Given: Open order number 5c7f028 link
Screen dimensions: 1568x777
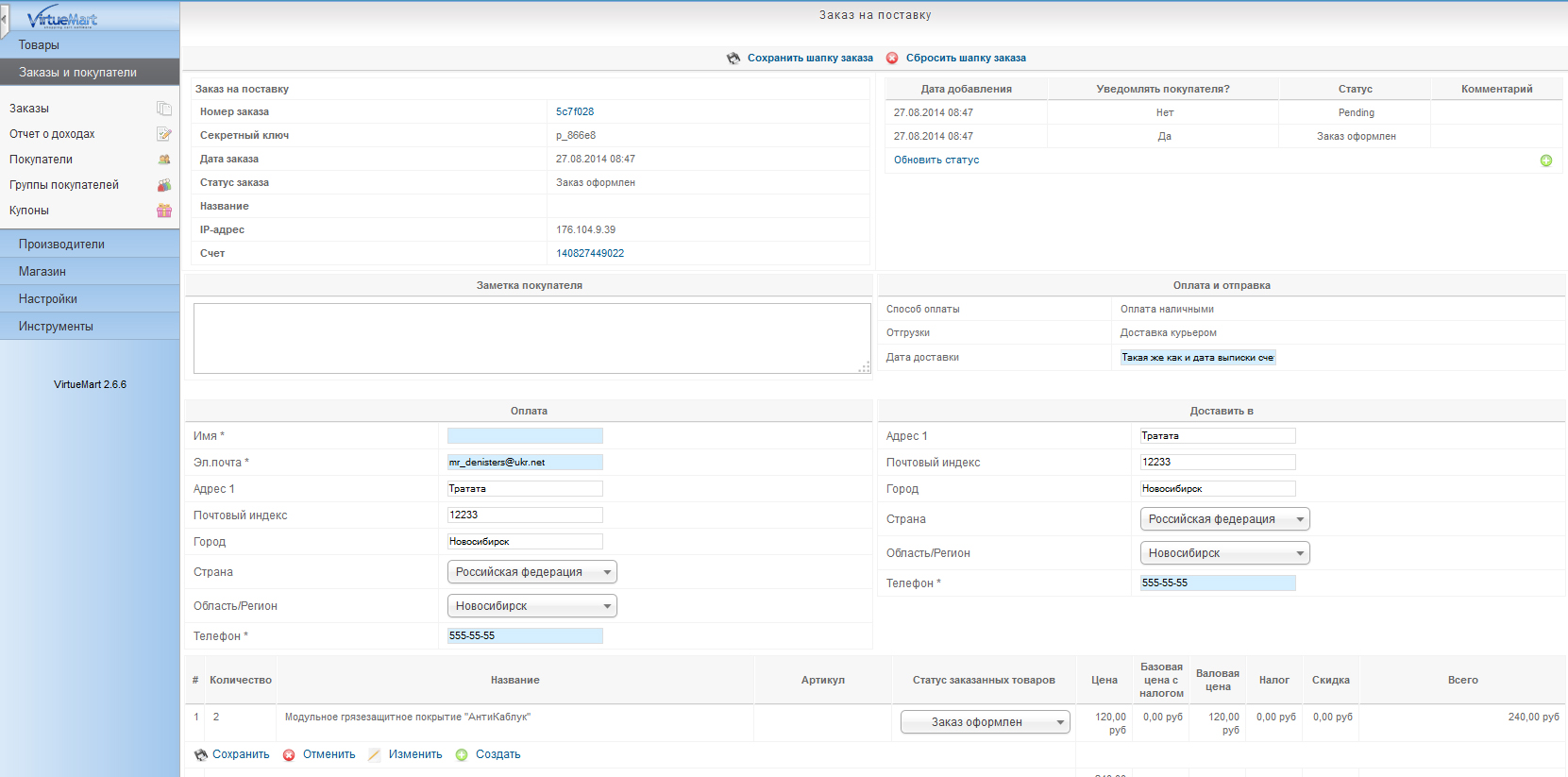Looking at the screenshot, I should pos(575,111).
